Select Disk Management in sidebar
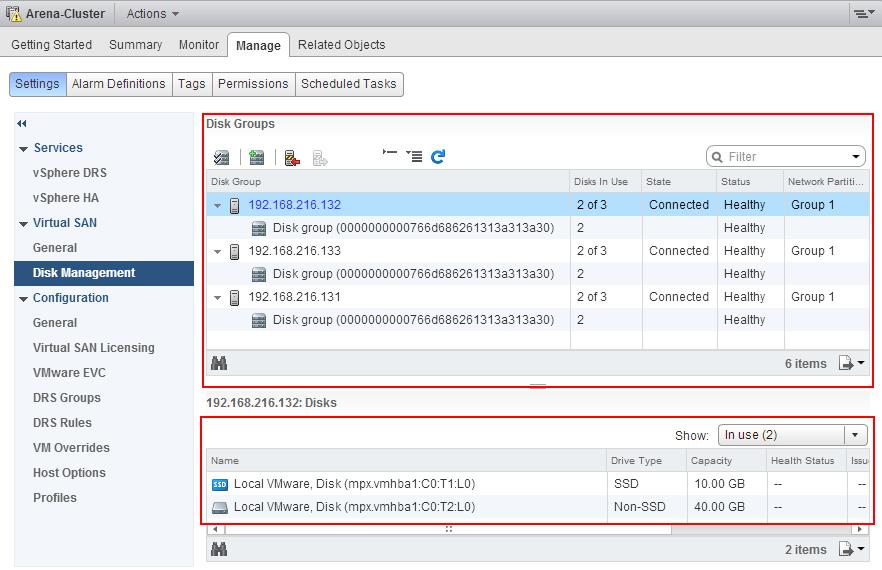Image resolution: width=882 pixels, height=570 pixels. pyautogui.click(x=104, y=273)
